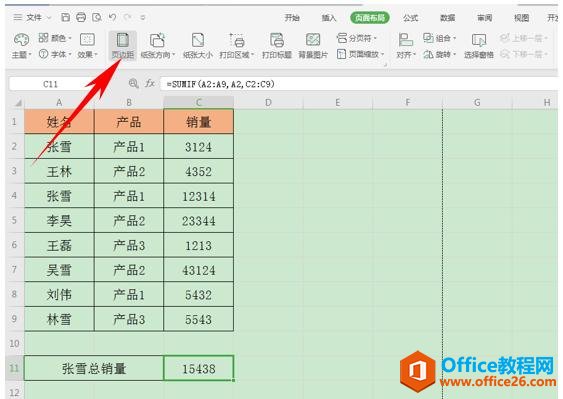Click cell containing 王磊
Screen dimensions: 563x399
59,245
